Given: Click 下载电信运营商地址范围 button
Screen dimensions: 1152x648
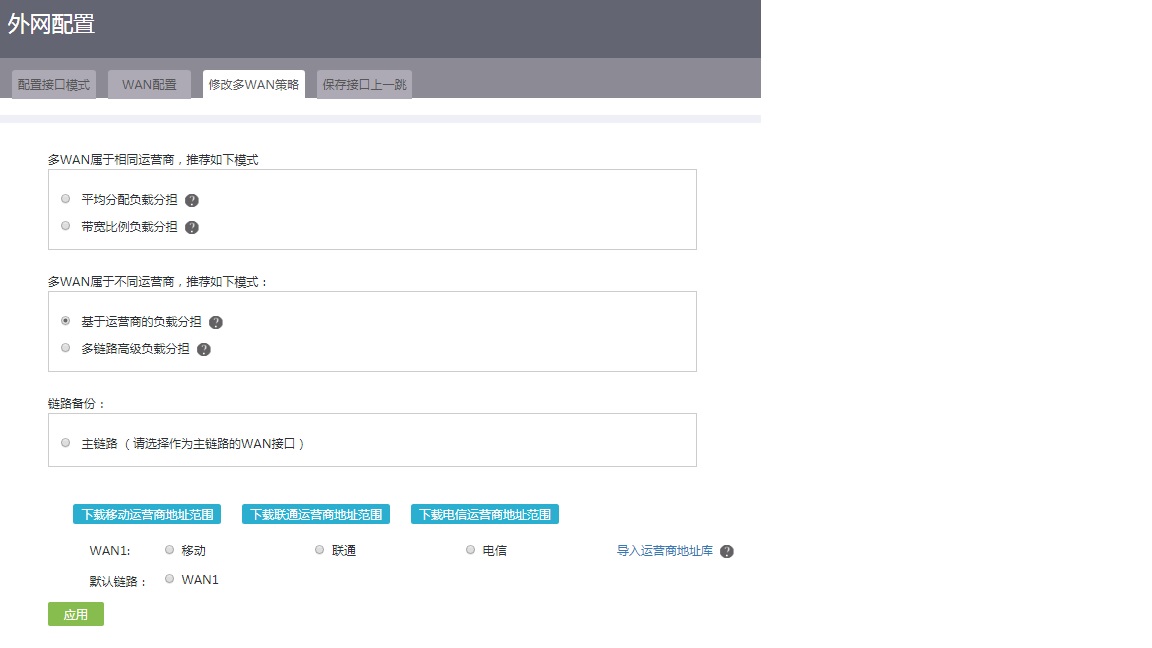Looking at the screenshot, I should [x=485, y=514].
